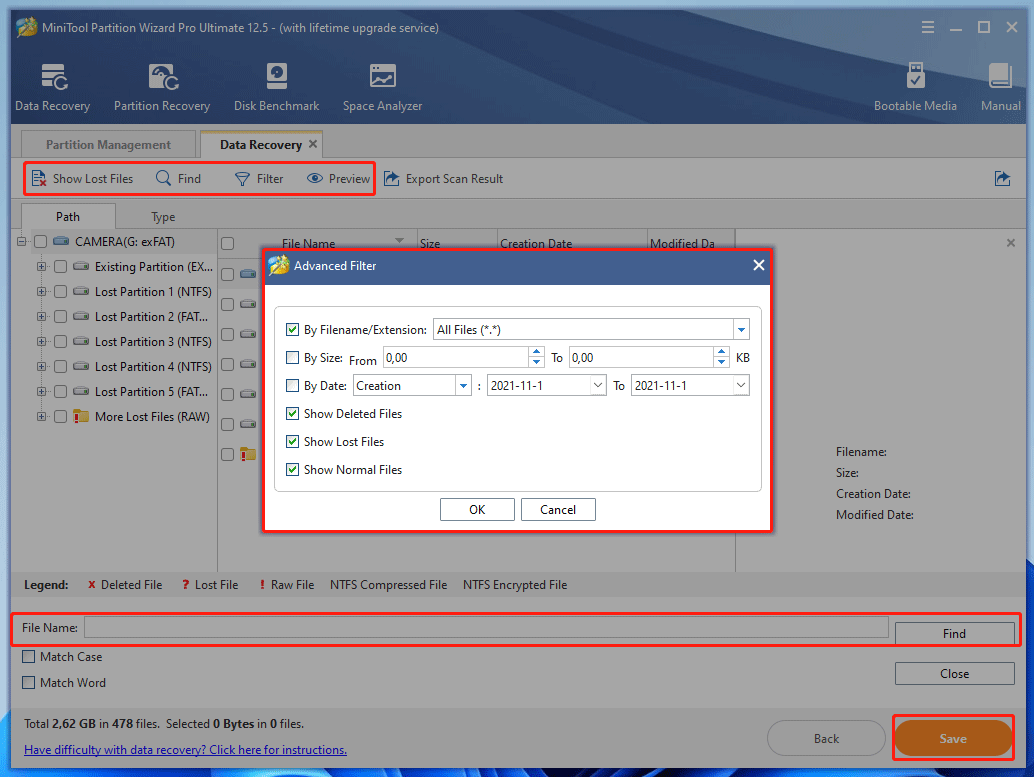Click More Lost Files (RAW) folder icon
1034x777 pixels.
point(81,416)
